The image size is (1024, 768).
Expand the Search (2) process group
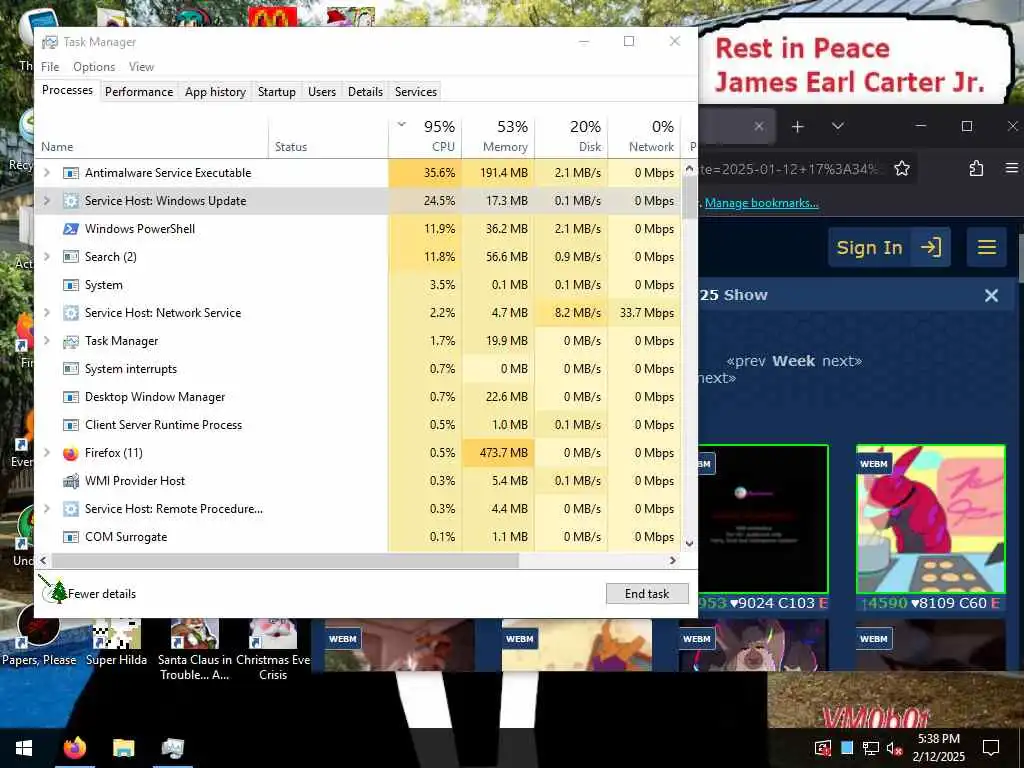(46, 257)
